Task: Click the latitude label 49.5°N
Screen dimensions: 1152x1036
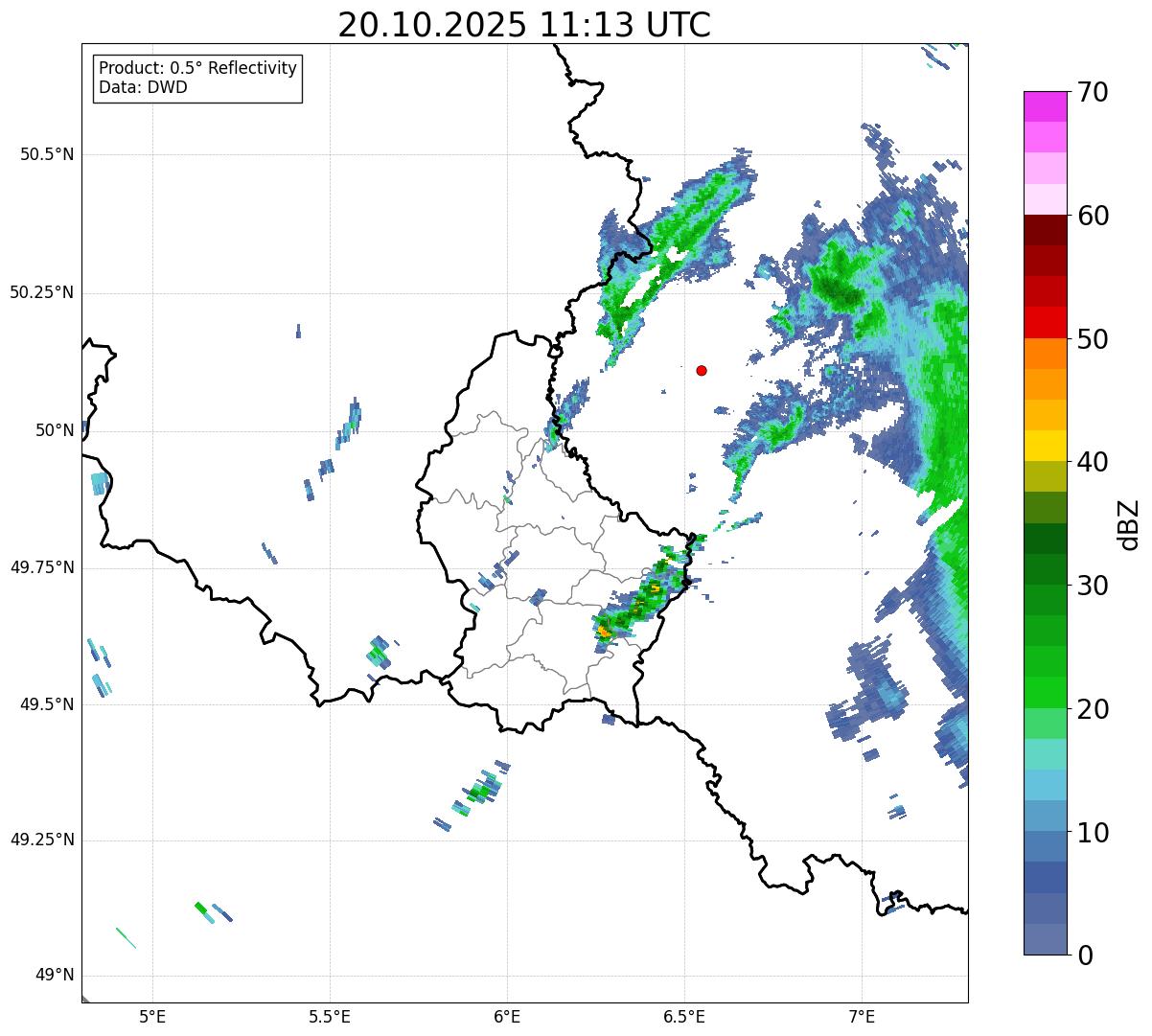Action: tap(47, 704)
